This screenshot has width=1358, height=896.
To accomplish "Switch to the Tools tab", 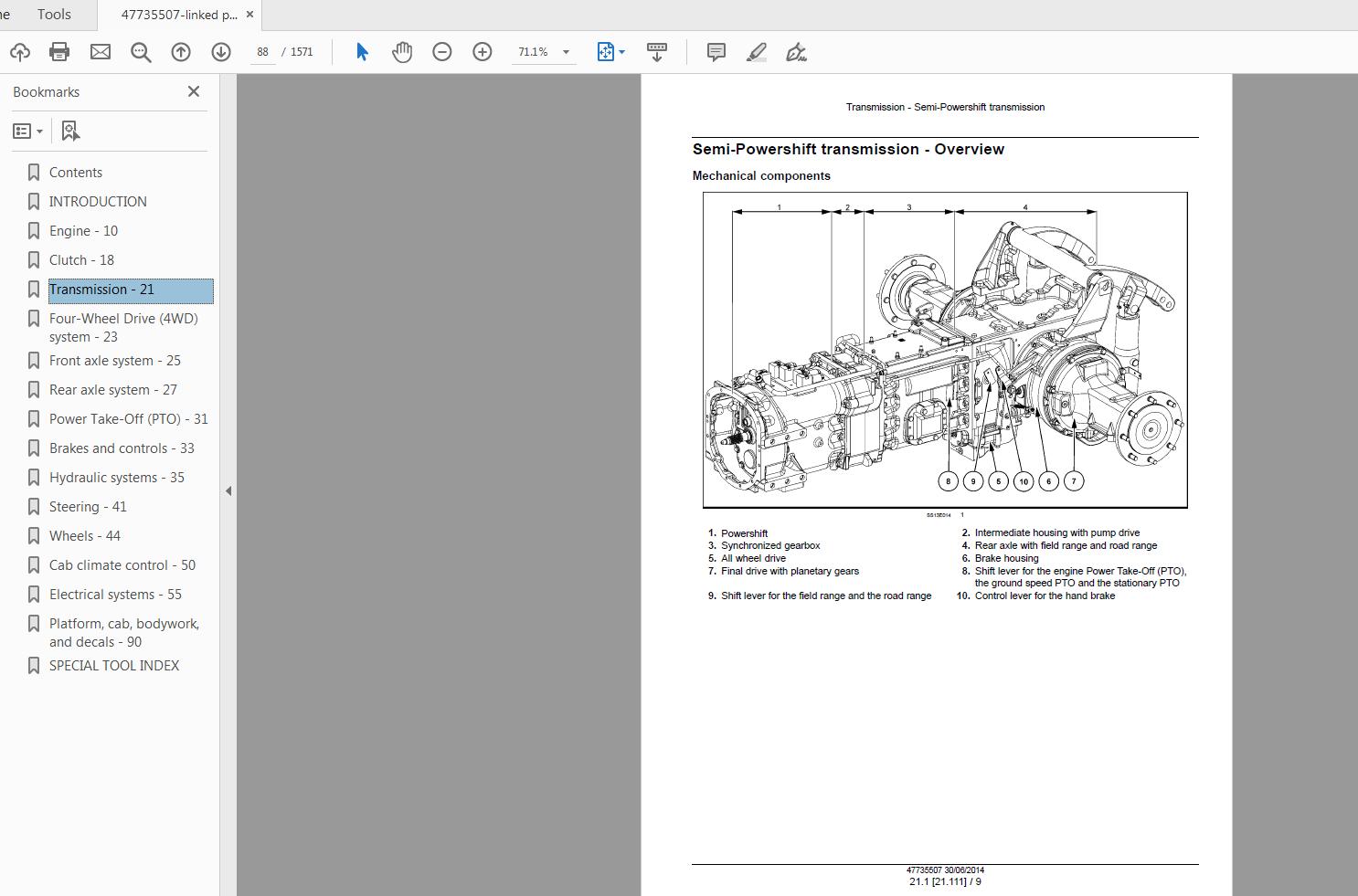I will 53,14.
